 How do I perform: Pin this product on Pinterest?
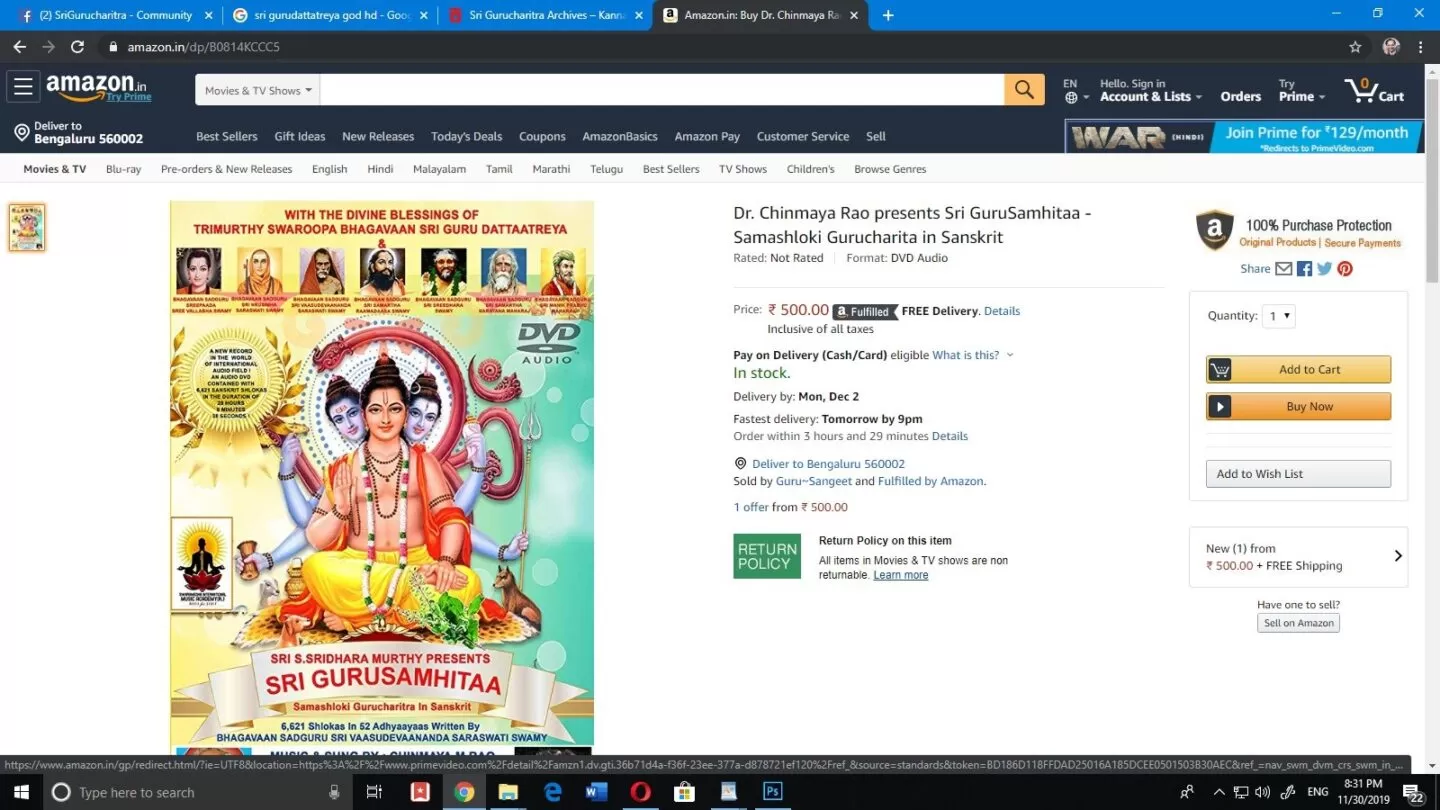pyautogui.click(x=1345, y=268)
